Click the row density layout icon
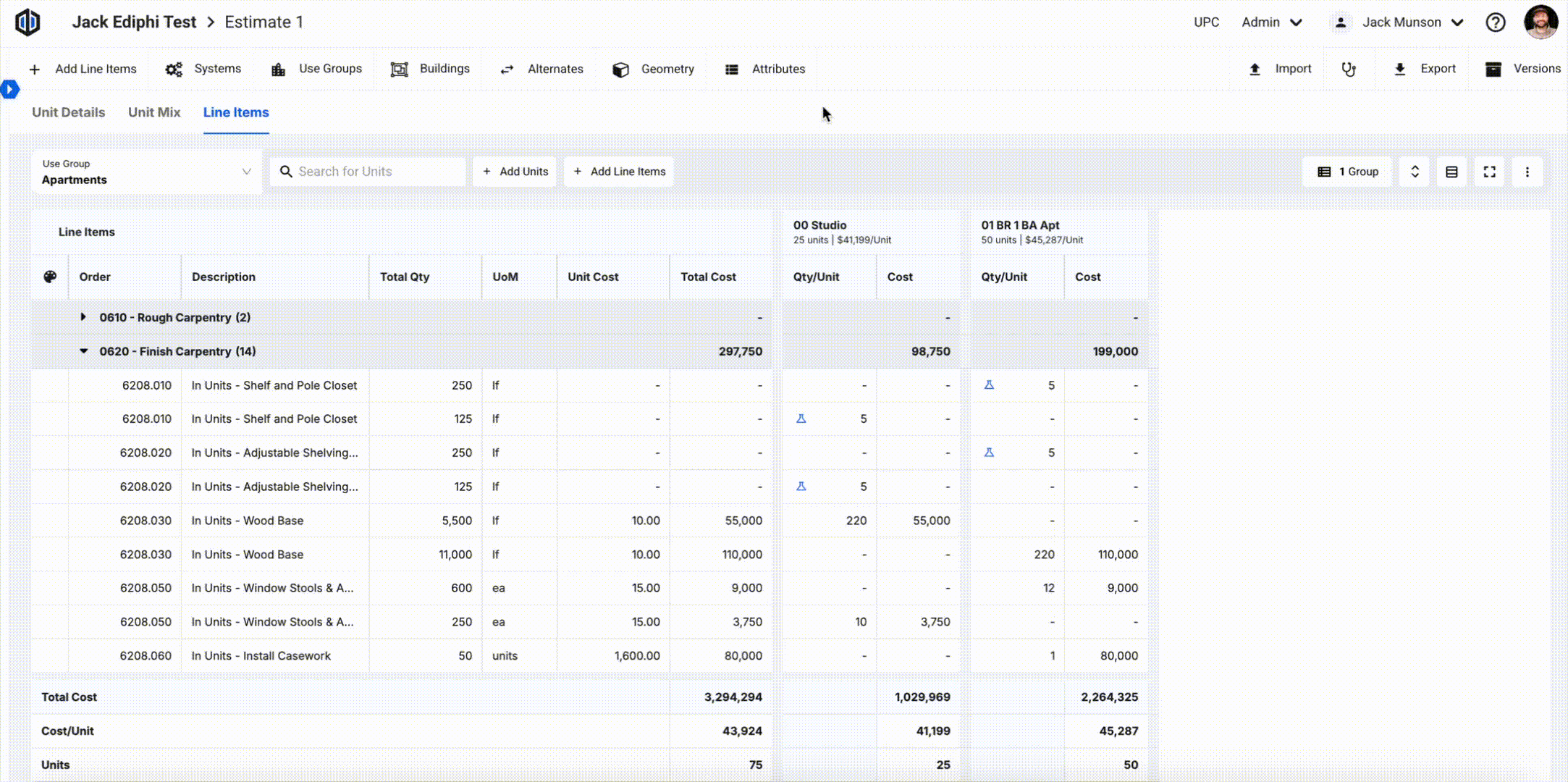Viewport: 1568px width, 782px height. [x=1451, y=172]
